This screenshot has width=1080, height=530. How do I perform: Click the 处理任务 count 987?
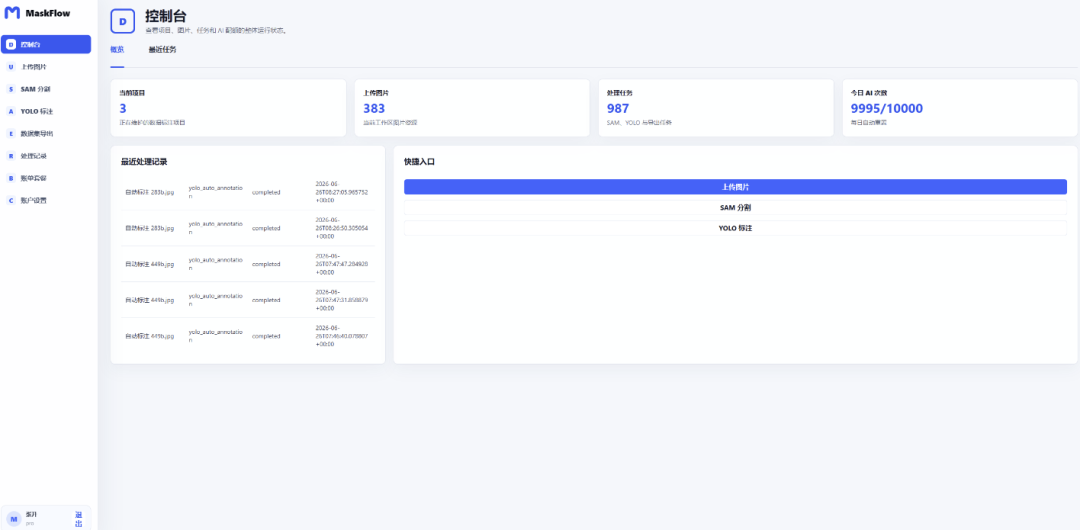pos(618,108)
